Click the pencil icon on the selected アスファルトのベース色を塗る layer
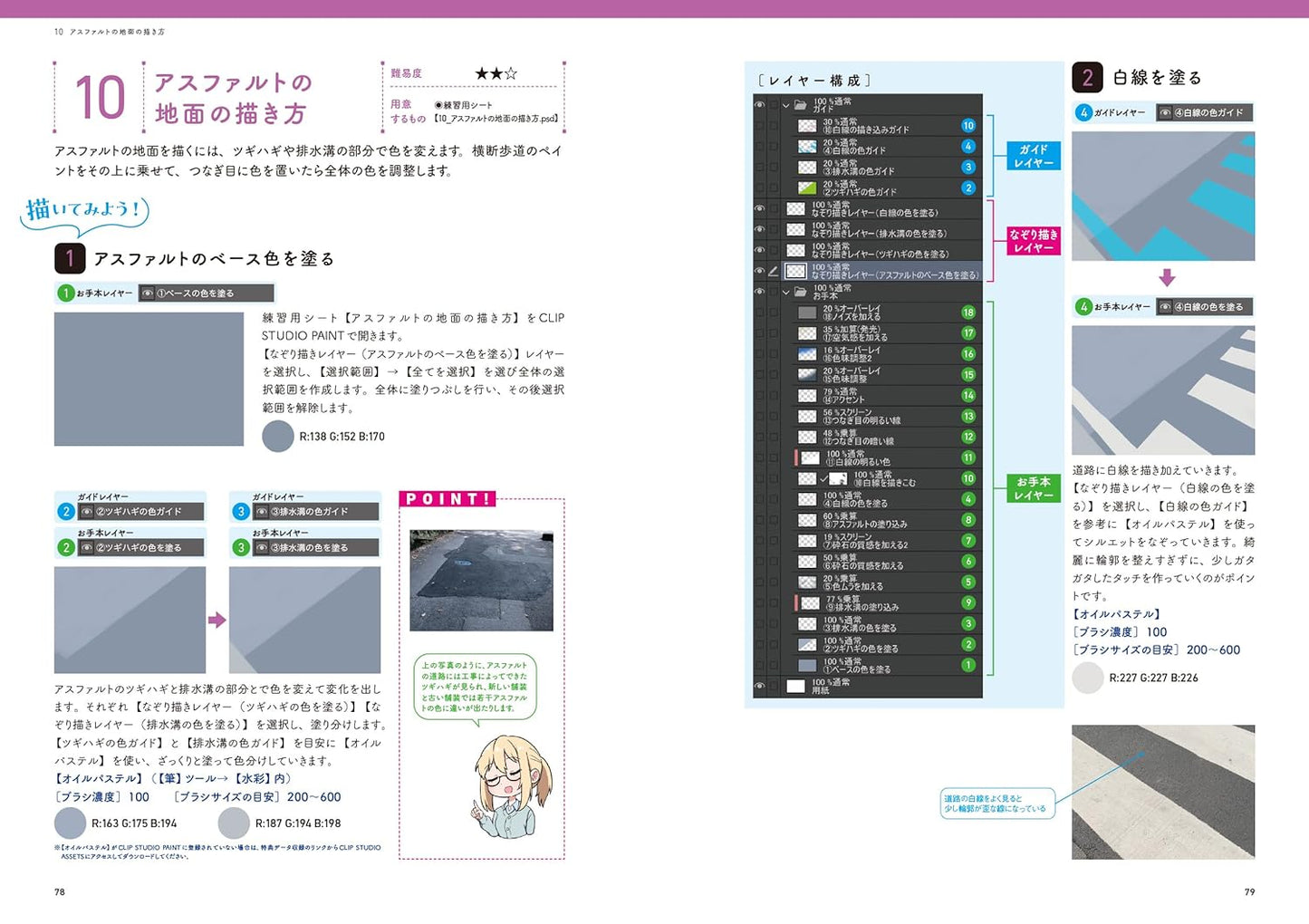Image resolution: width=1309 pixels, height=924 pixels. (x=773, y=271)
